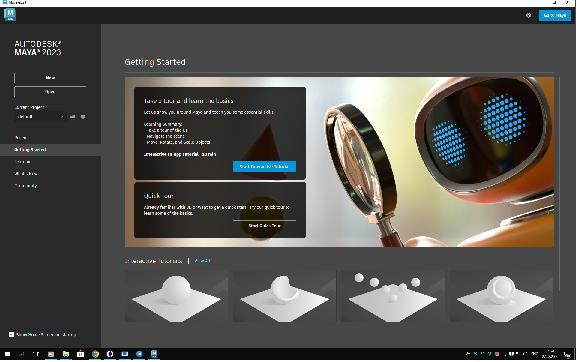
Task: Click the gear icon next to the current project field
Action: [83, 116]
